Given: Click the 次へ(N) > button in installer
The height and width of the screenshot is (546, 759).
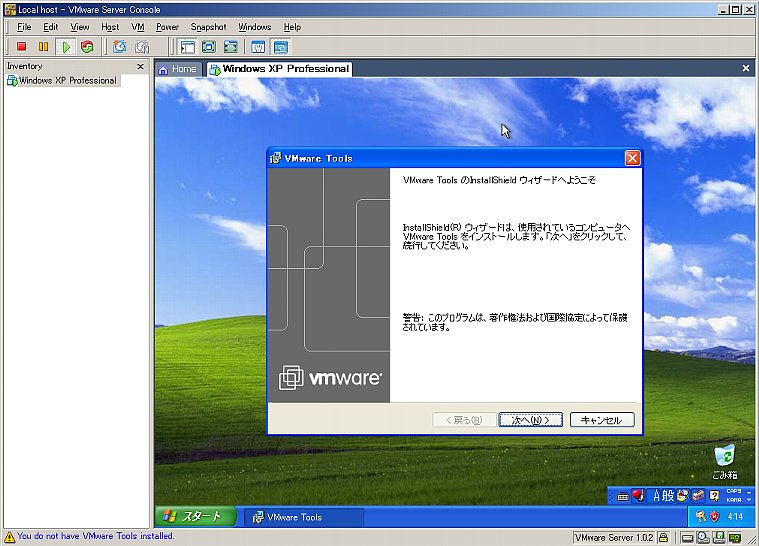Looking at the screenshot, I should coord(531,420).
